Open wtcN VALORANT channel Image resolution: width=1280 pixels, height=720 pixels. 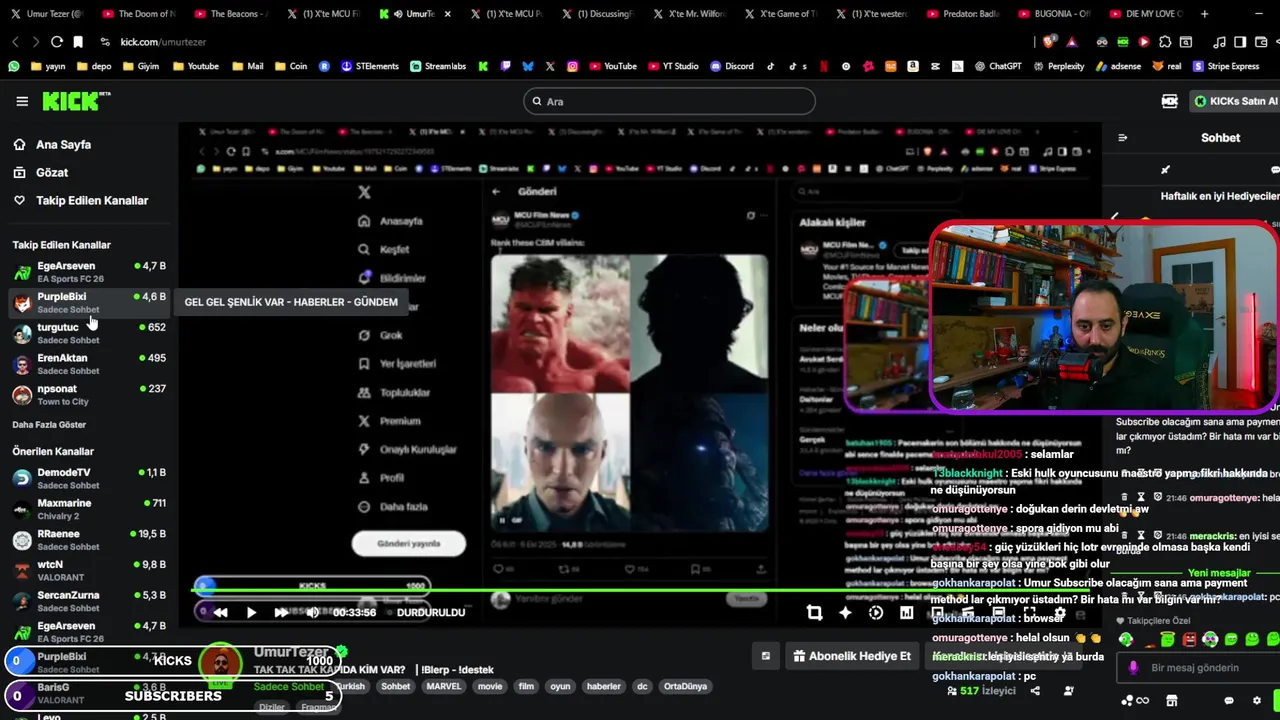pyautogui.click(x=88, y=571)
